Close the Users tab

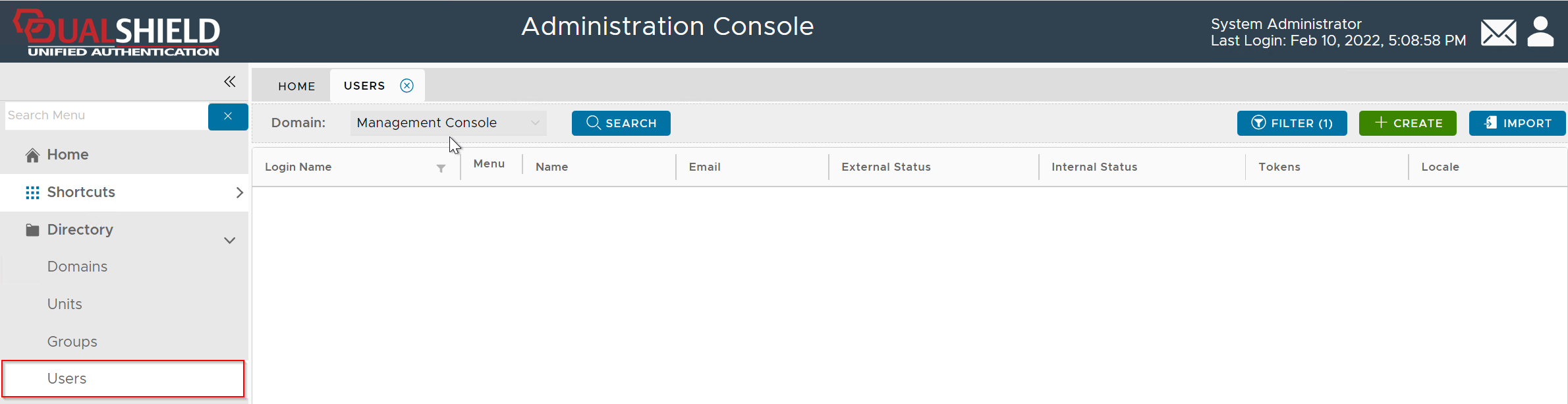coord(407,86)
